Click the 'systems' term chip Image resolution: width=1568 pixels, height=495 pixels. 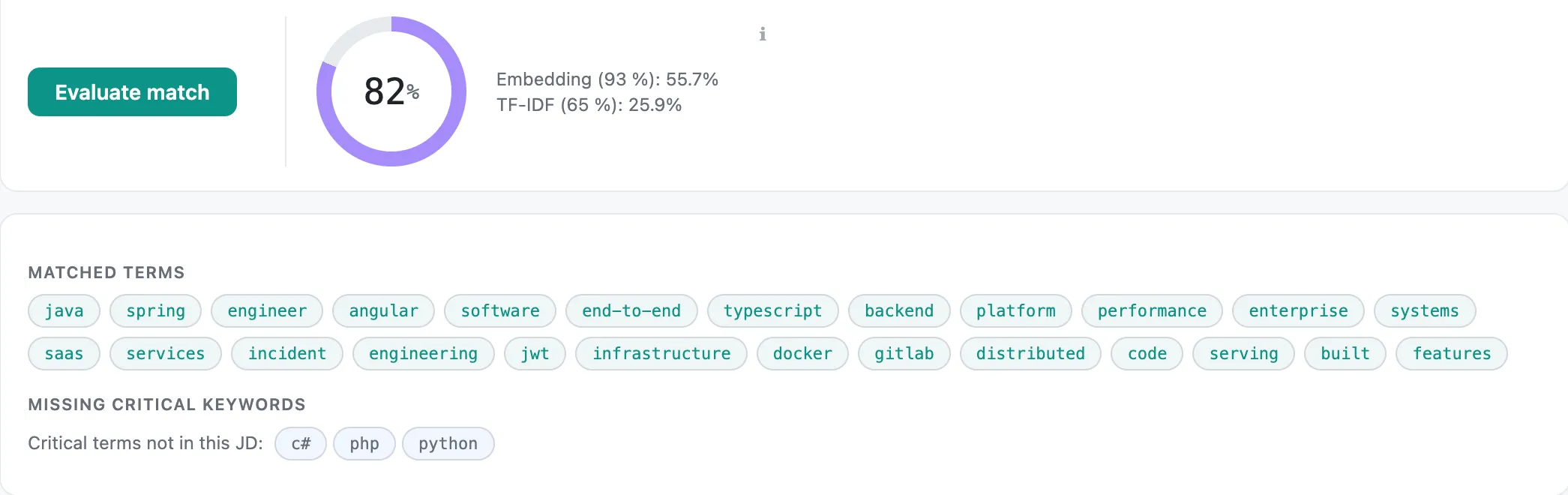pos(1425,310)
